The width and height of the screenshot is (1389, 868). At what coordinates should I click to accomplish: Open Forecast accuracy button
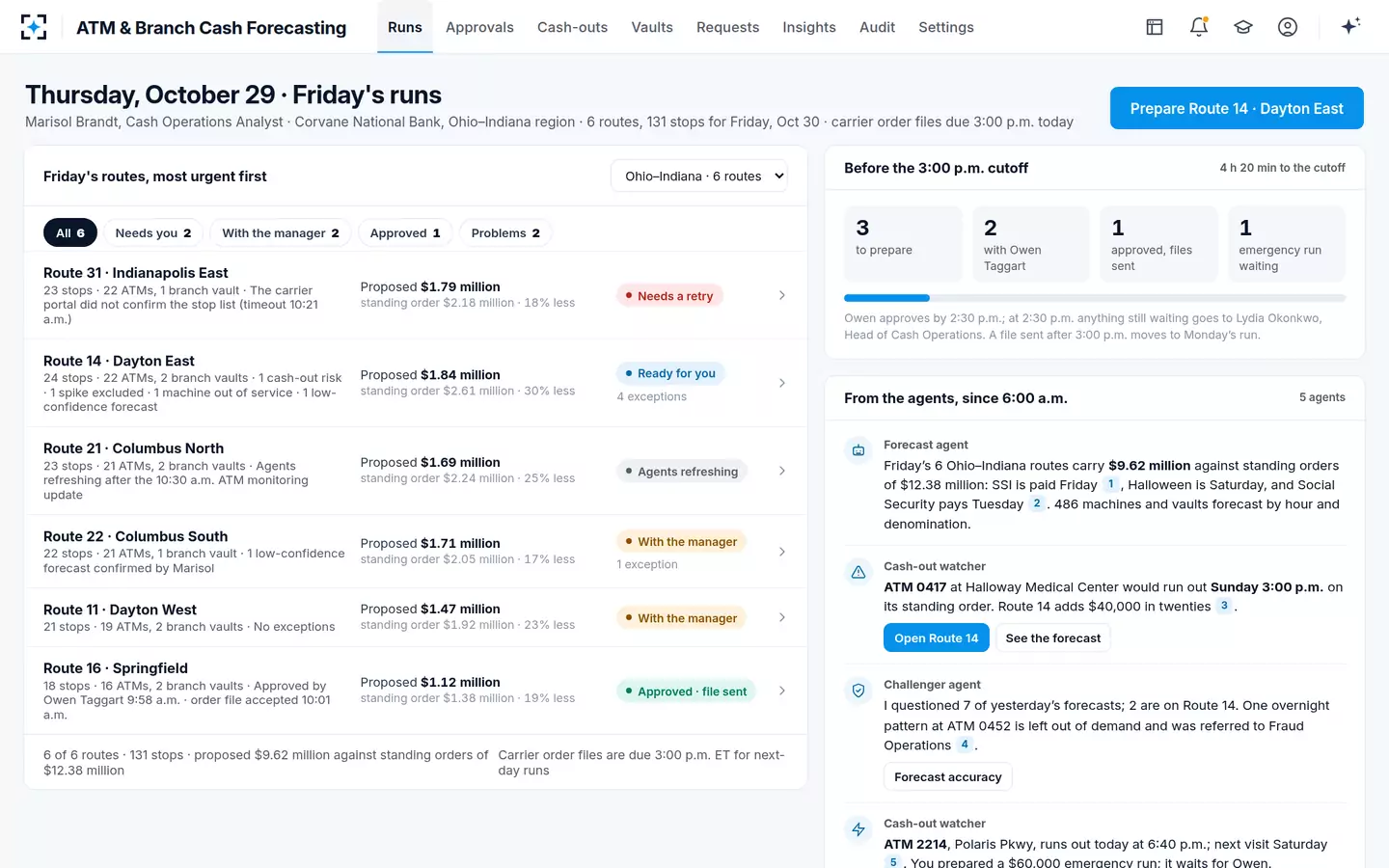pyautogui.click(x=948, y=777)
